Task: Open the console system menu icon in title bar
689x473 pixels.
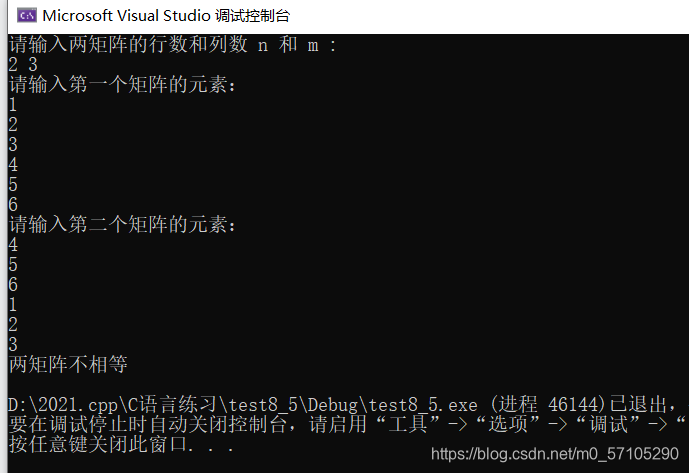Action: coord(26,15)
